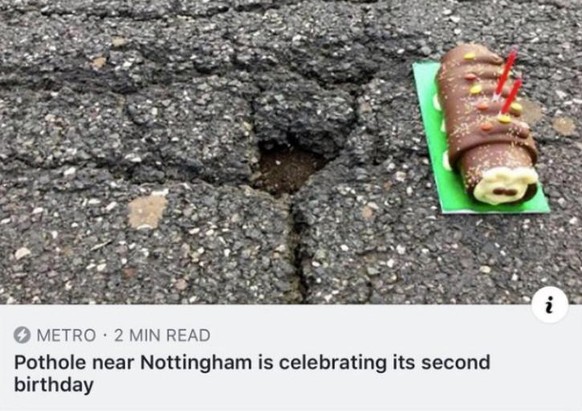Click the word 'Pothole' in the headline
Viewport: 582px width, 411px height.
tap(50, 363)
